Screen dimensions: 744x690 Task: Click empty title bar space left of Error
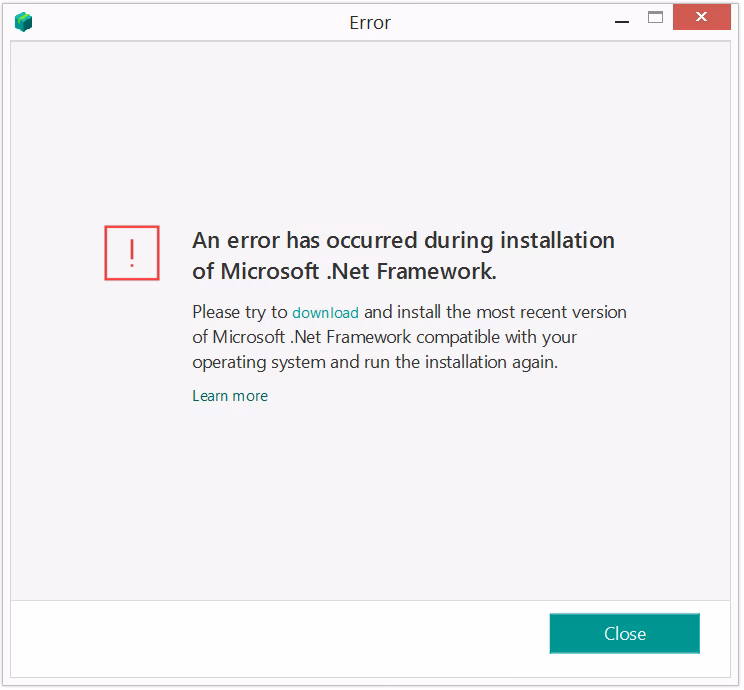190,22
